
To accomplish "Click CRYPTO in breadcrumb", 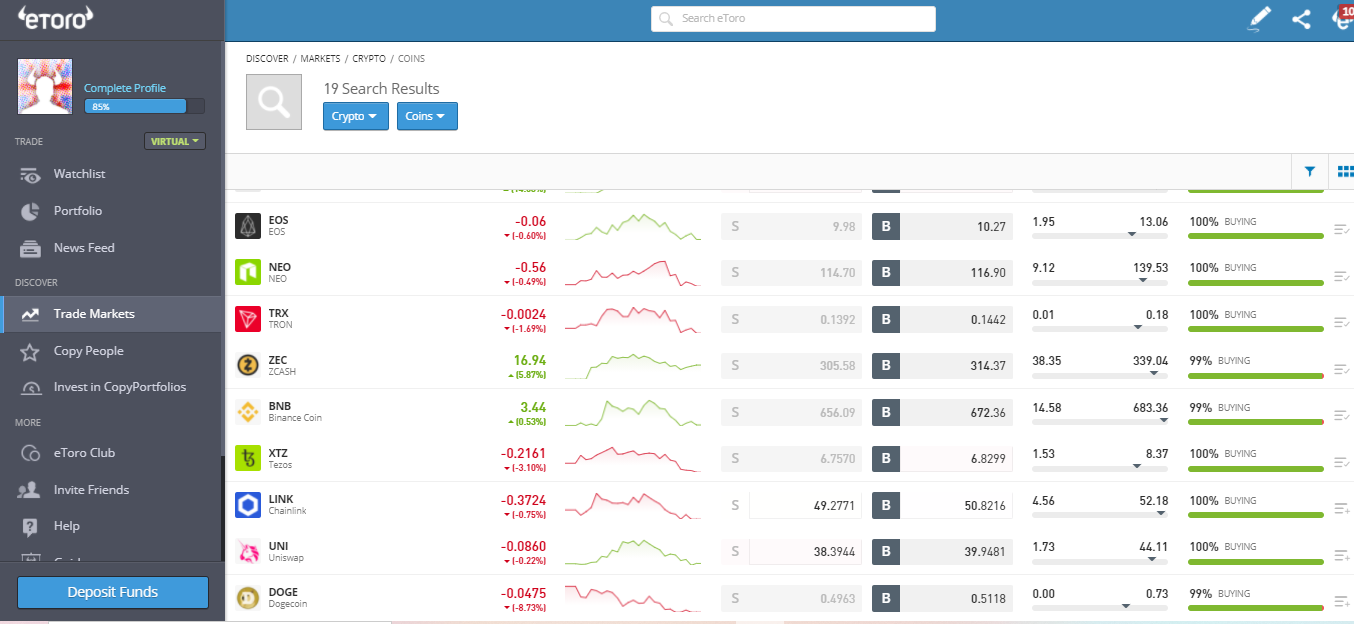I will click(x=369, y=59).
